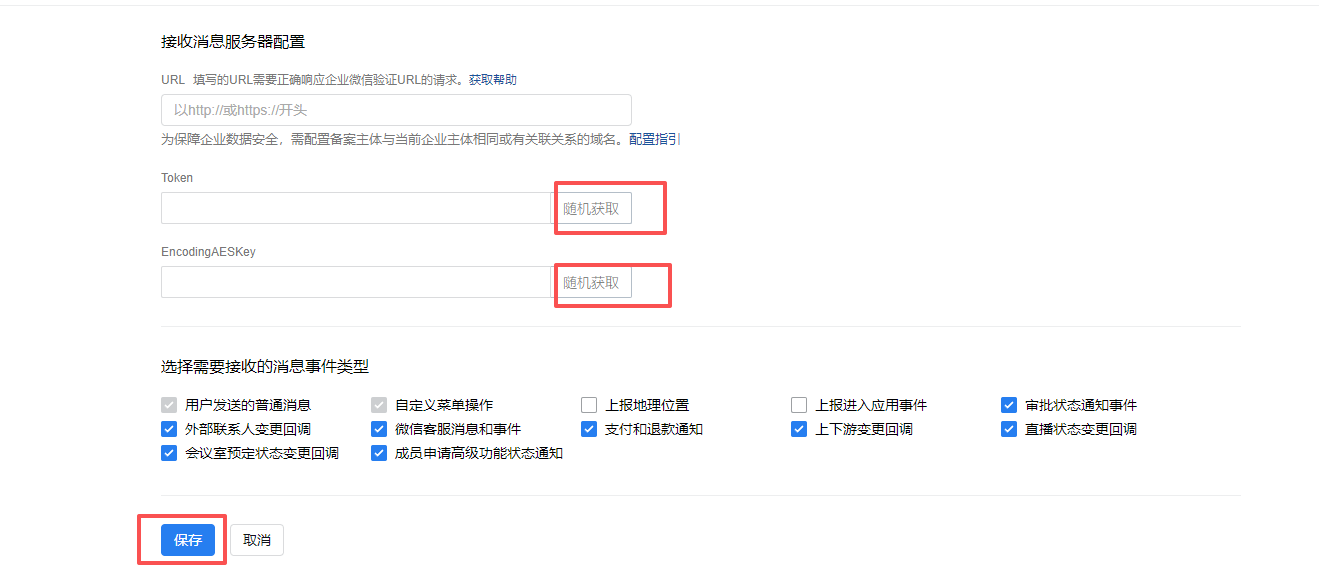Click the URL input field
1319x586 pixels.
396,110
